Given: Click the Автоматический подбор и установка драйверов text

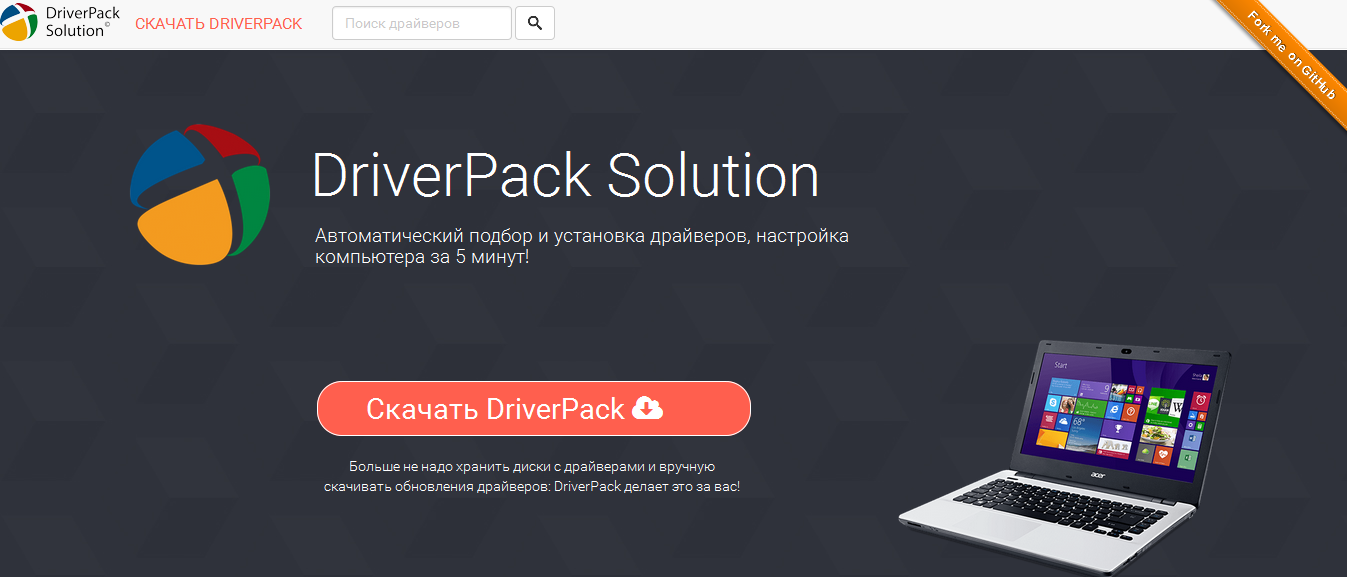Looking at the screenshot, I should tap(581, 246).
